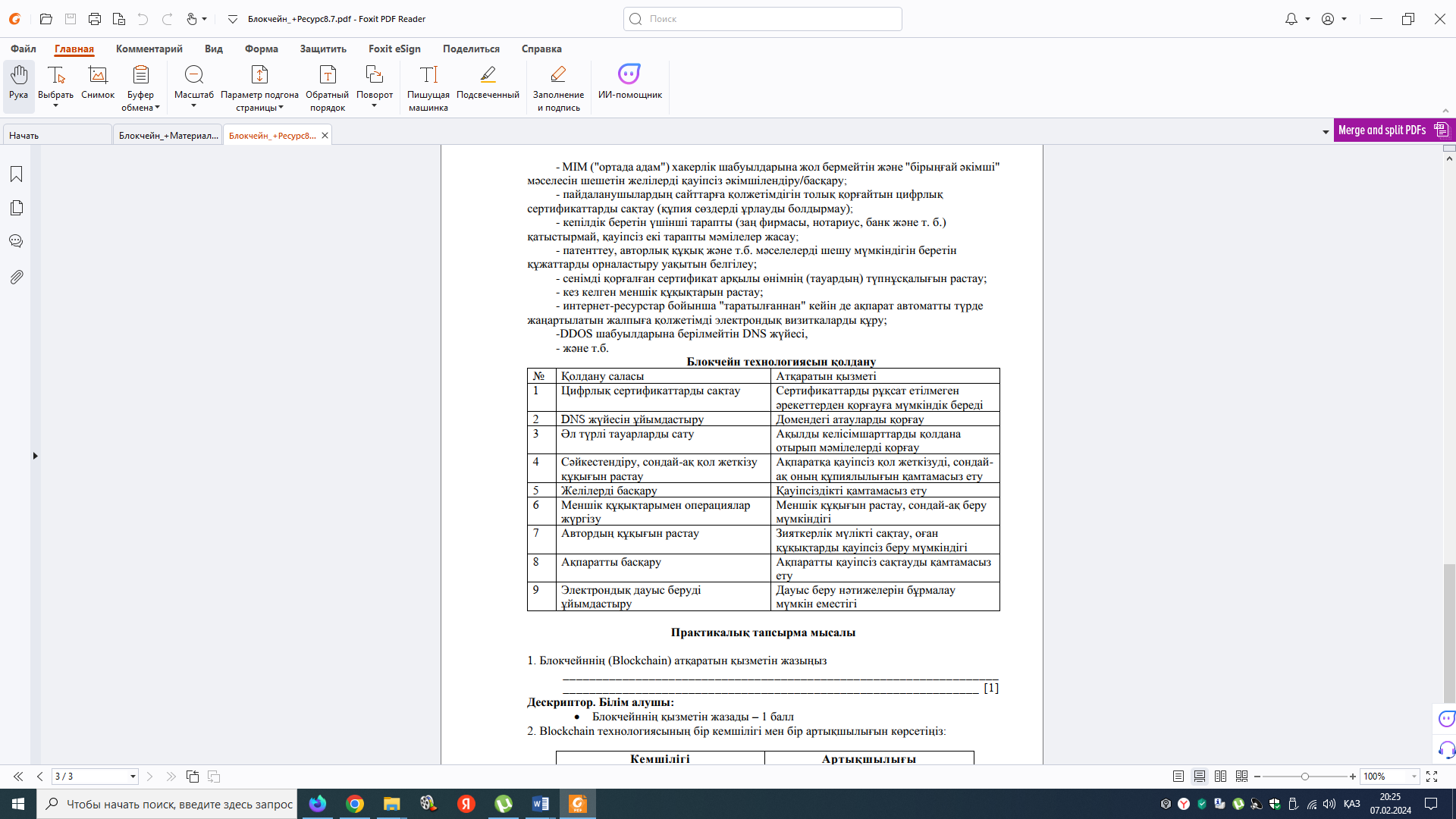Switch to the Блокчейн_+Материал document tab
1456x819 pixels.
(x=168, y=136)
